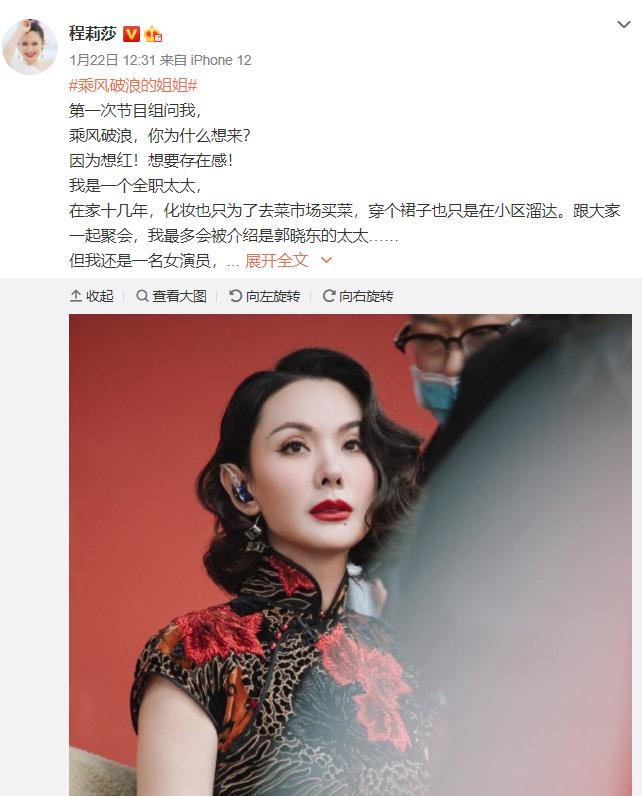Open the #乘风破浪的姐姐# hashtag topic
Image resolution: width=642 pixels, height=796 pixels.
[133, 85]
